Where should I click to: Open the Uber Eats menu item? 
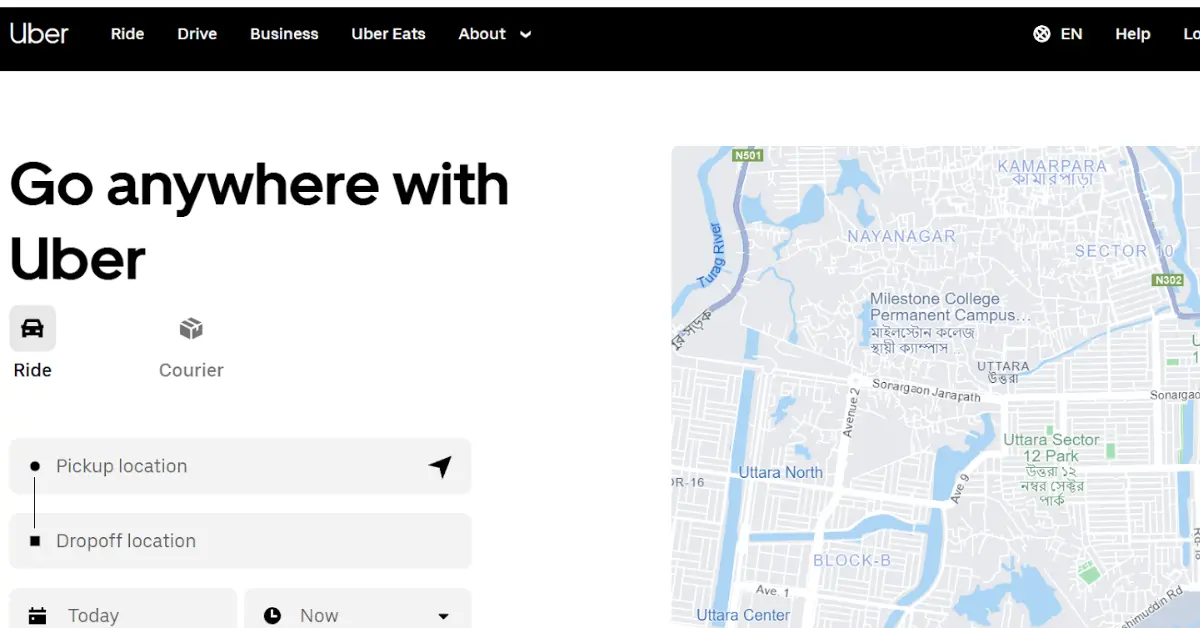point(388,33)
